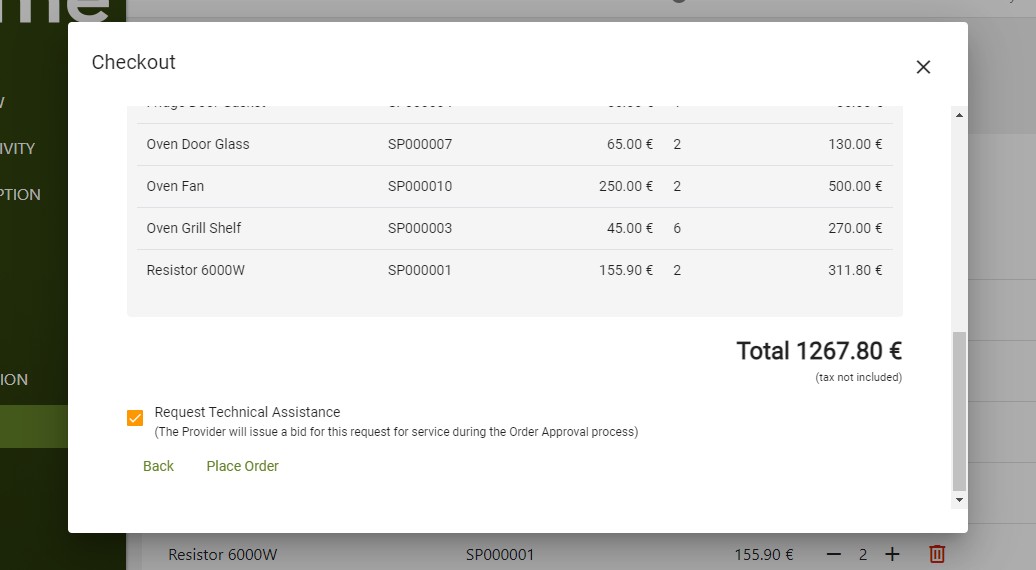The height and width of the screenshot is (570, 1036).
Task: Select the Oven Grill Shelf item name
Action: pos(194,228)
